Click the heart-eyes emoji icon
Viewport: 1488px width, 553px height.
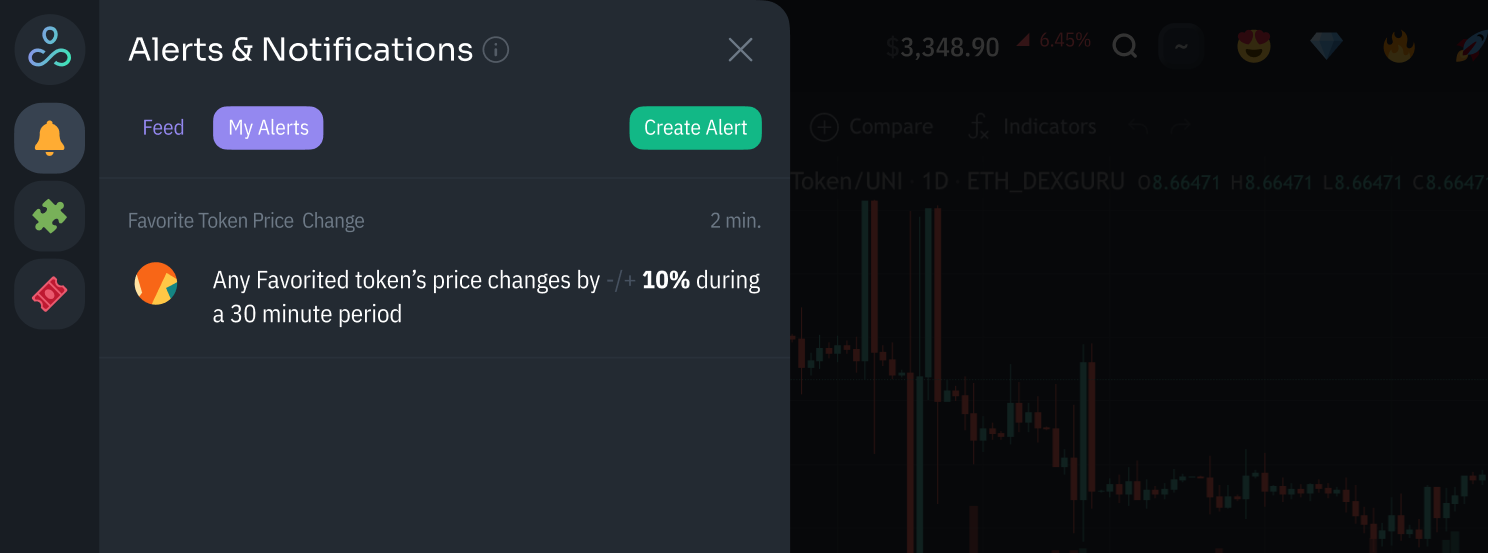(x=1253, y=46)
